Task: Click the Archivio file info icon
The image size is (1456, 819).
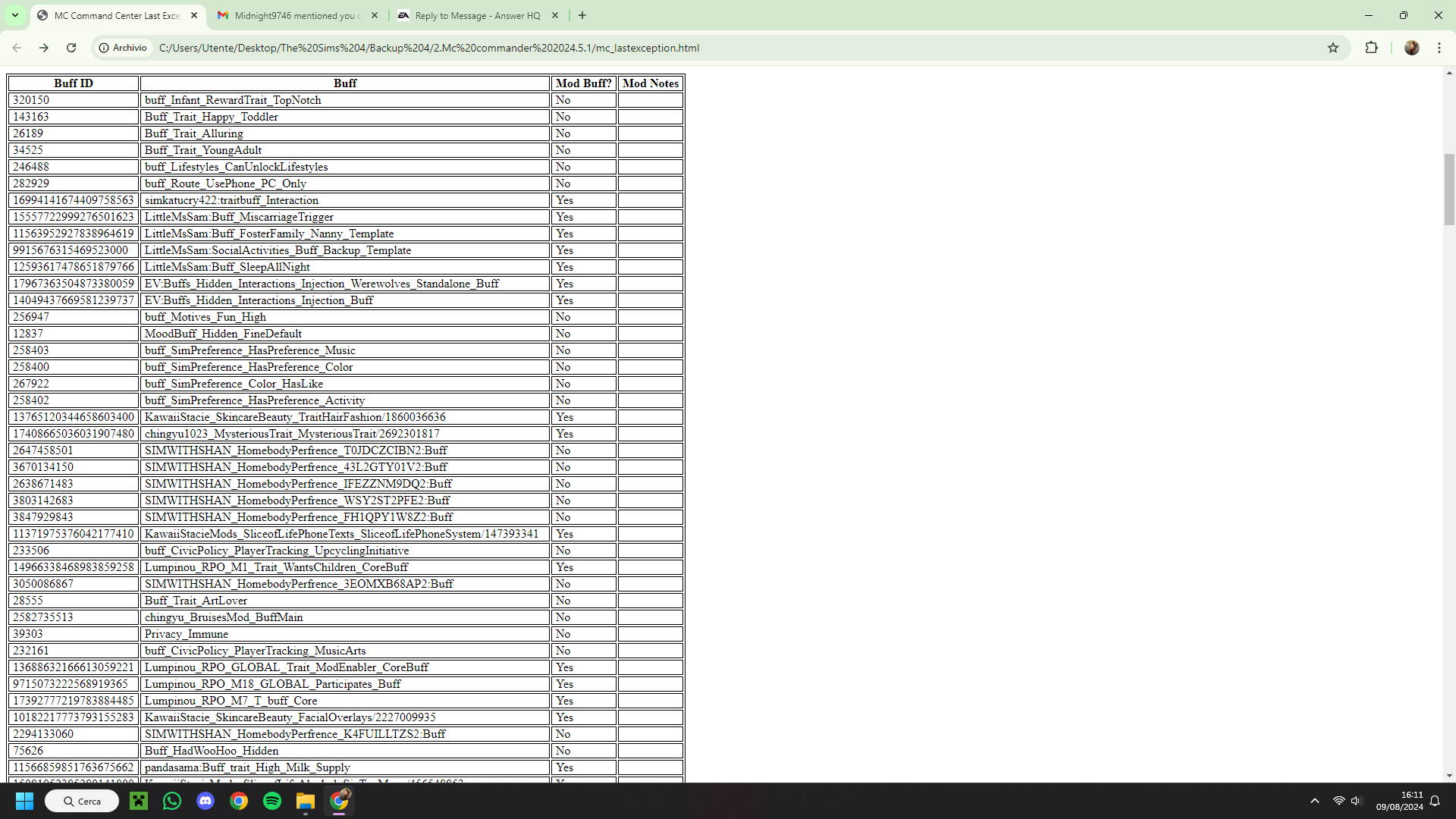Action: coord(104,48)
